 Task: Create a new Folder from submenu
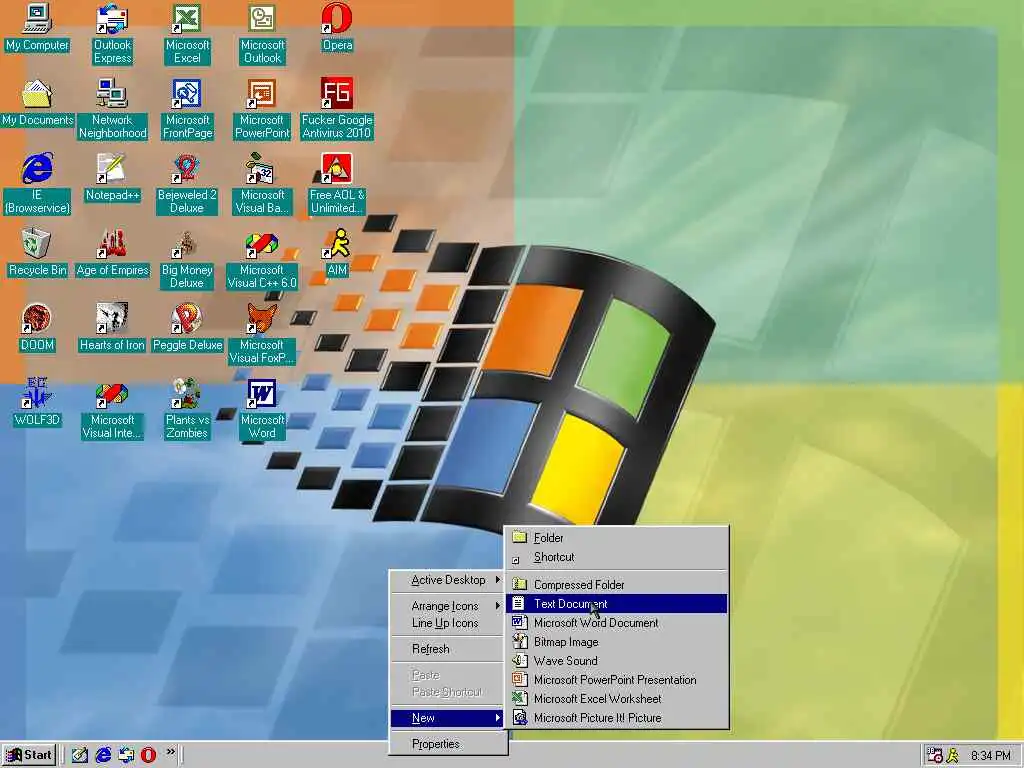point(617,538)
